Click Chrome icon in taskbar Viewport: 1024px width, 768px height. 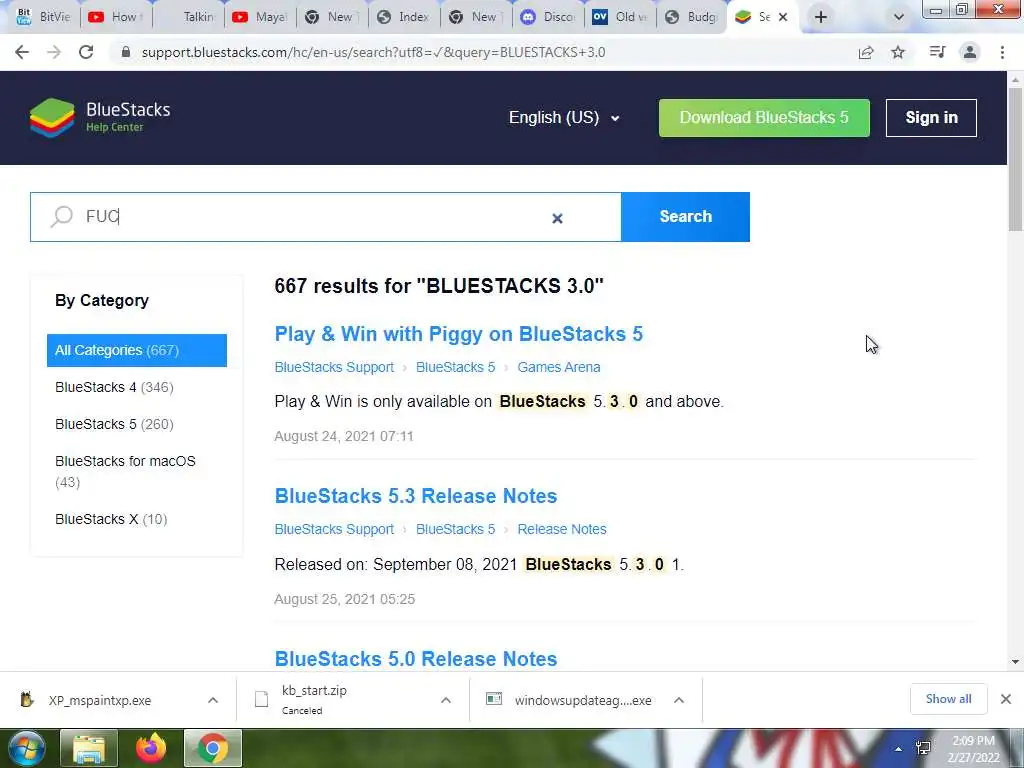point(213,748)
